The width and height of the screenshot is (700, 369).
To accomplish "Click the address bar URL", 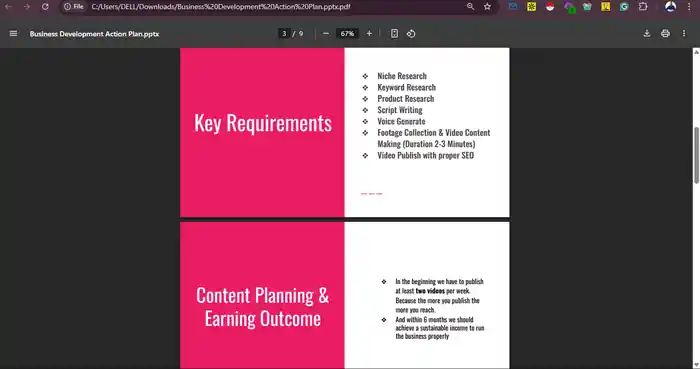I will click(221, 7).
